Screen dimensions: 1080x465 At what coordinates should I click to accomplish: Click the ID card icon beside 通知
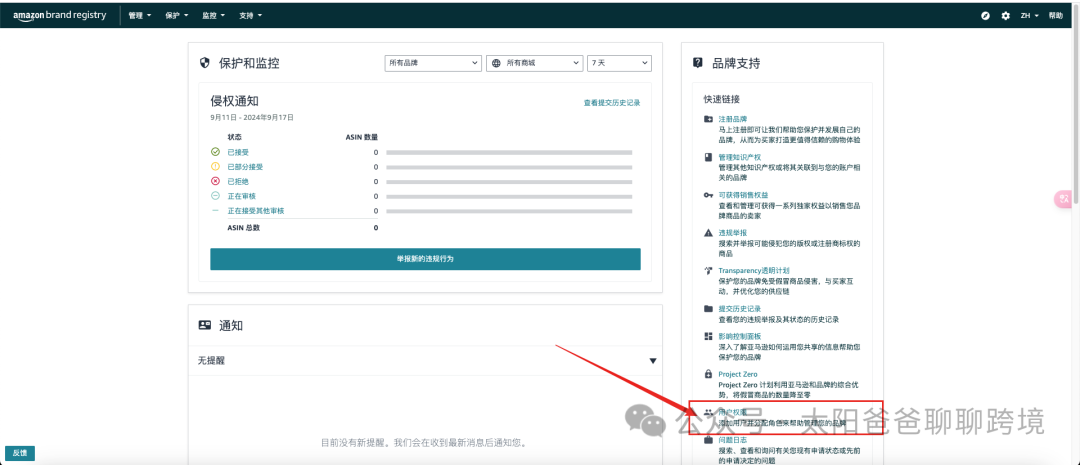coord(205,325)
